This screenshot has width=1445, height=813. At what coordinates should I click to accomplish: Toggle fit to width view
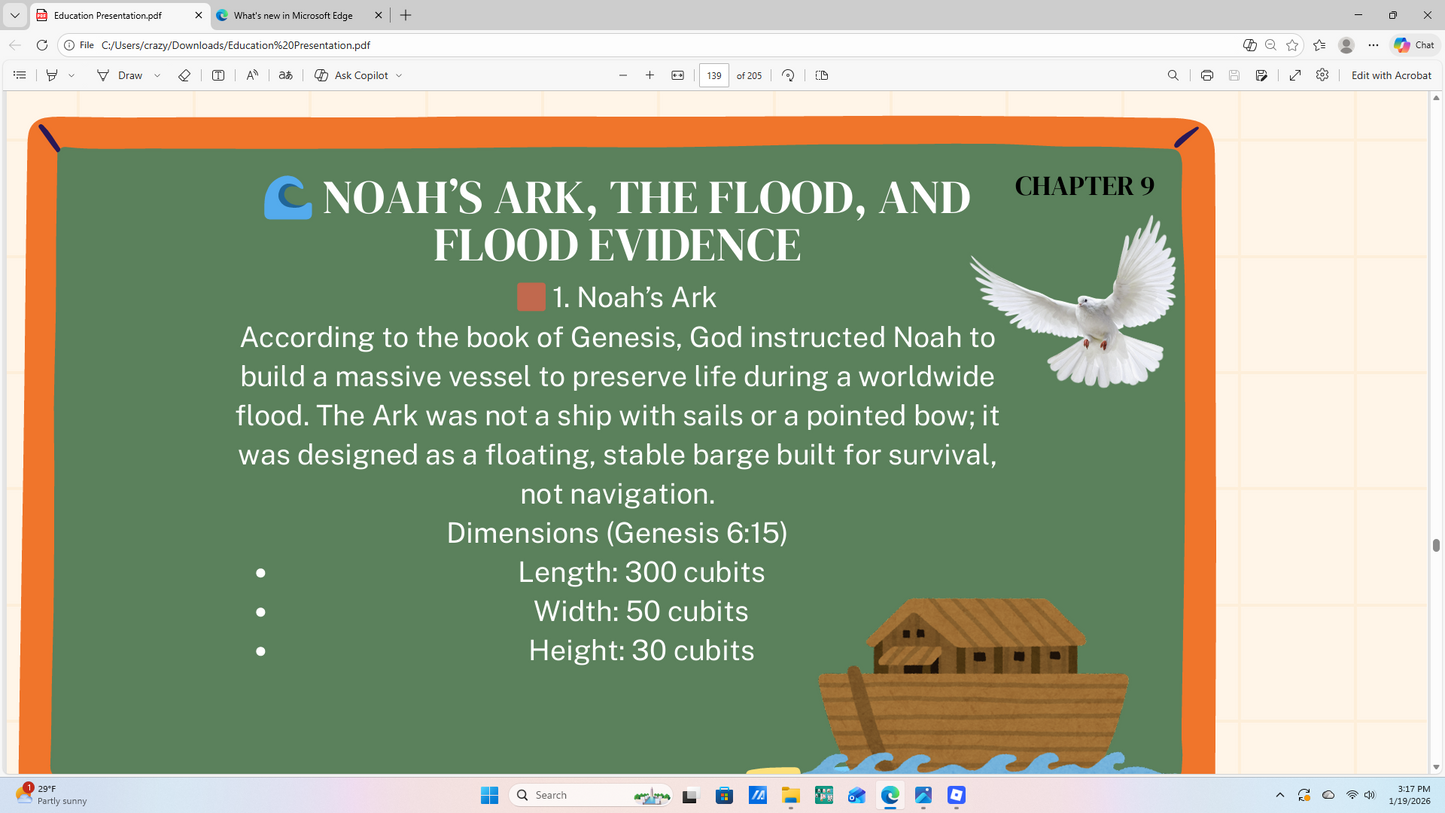[678, 75]
